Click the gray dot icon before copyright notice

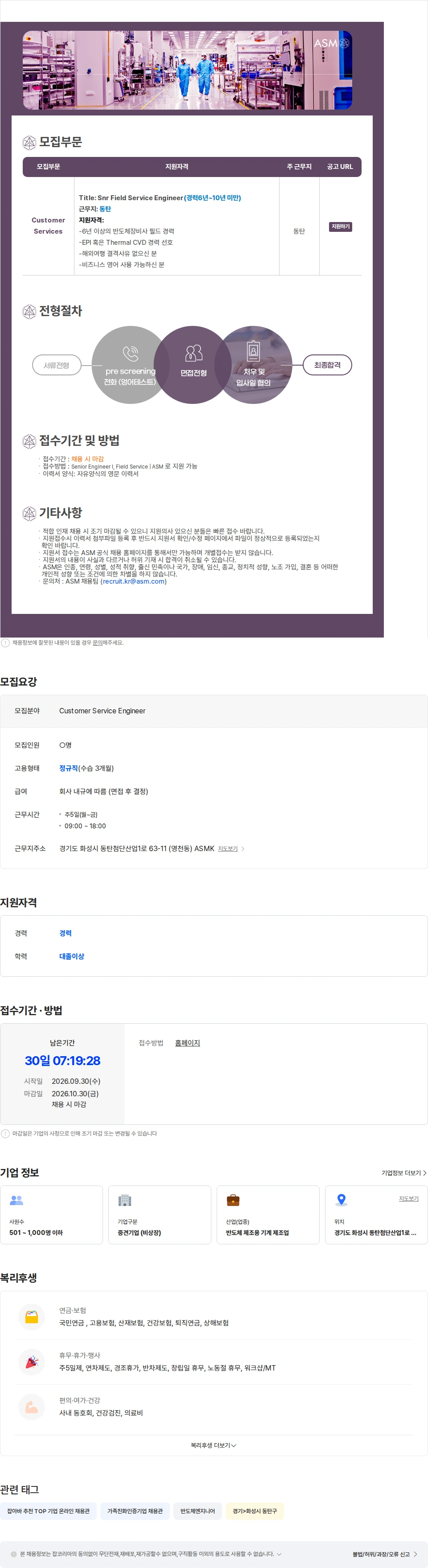(14, 1554)
